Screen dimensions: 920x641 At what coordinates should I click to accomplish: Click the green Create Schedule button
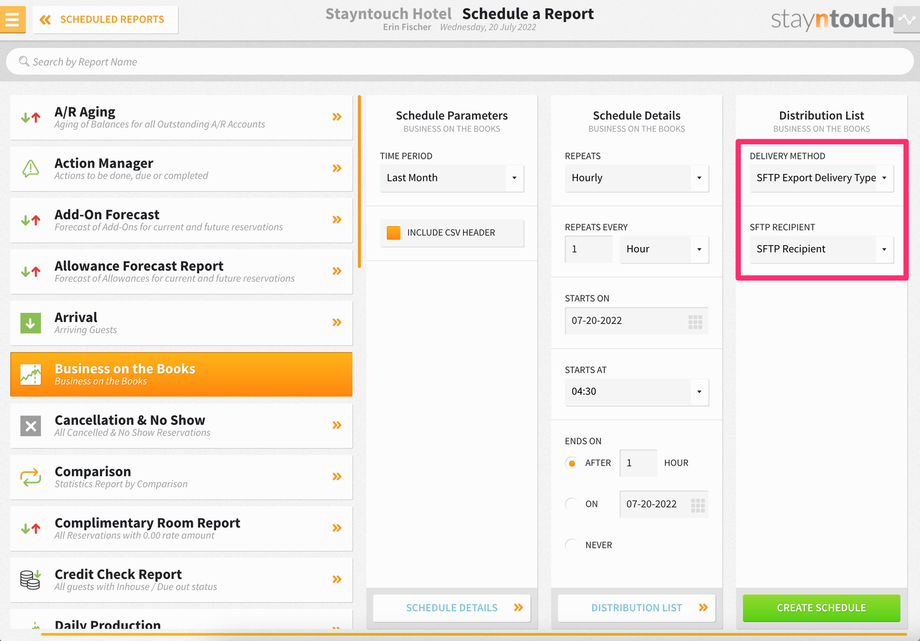click(821, 608)
